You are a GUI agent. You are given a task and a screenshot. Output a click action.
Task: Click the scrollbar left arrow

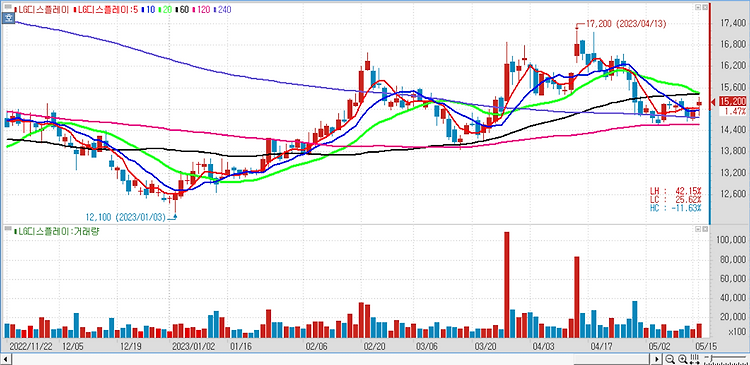click(6, 359)
